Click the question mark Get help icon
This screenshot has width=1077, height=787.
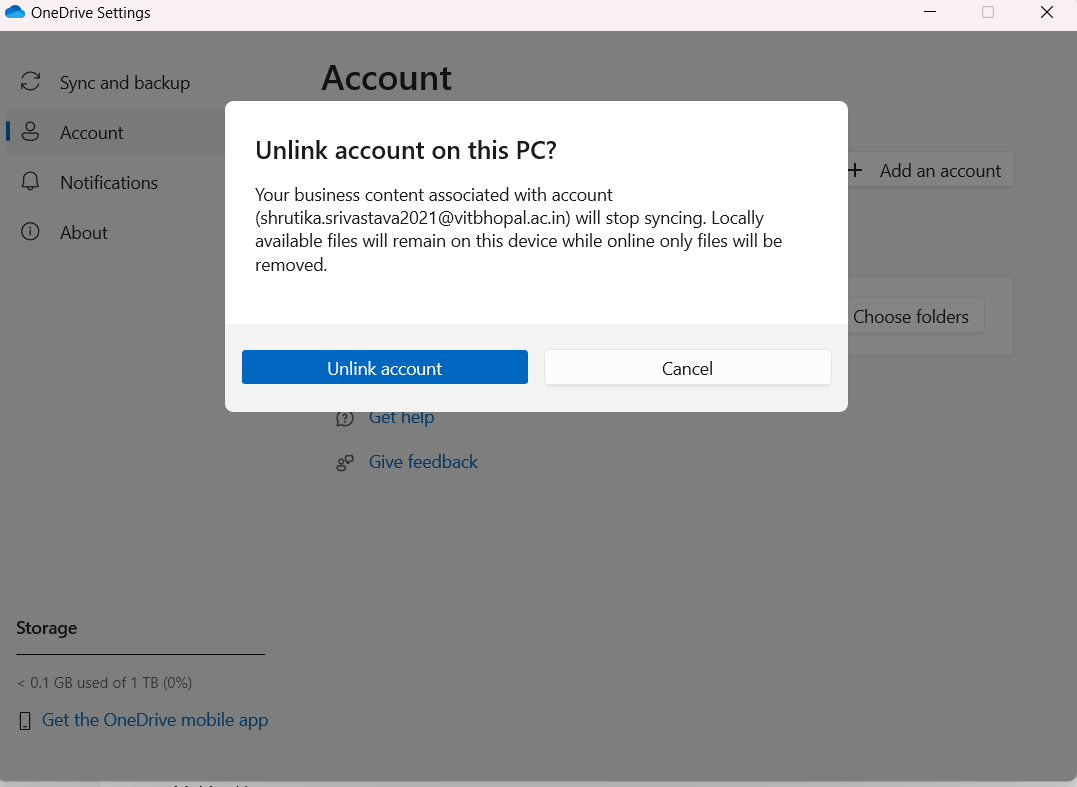pyautogui.click(x=345, y=418)
